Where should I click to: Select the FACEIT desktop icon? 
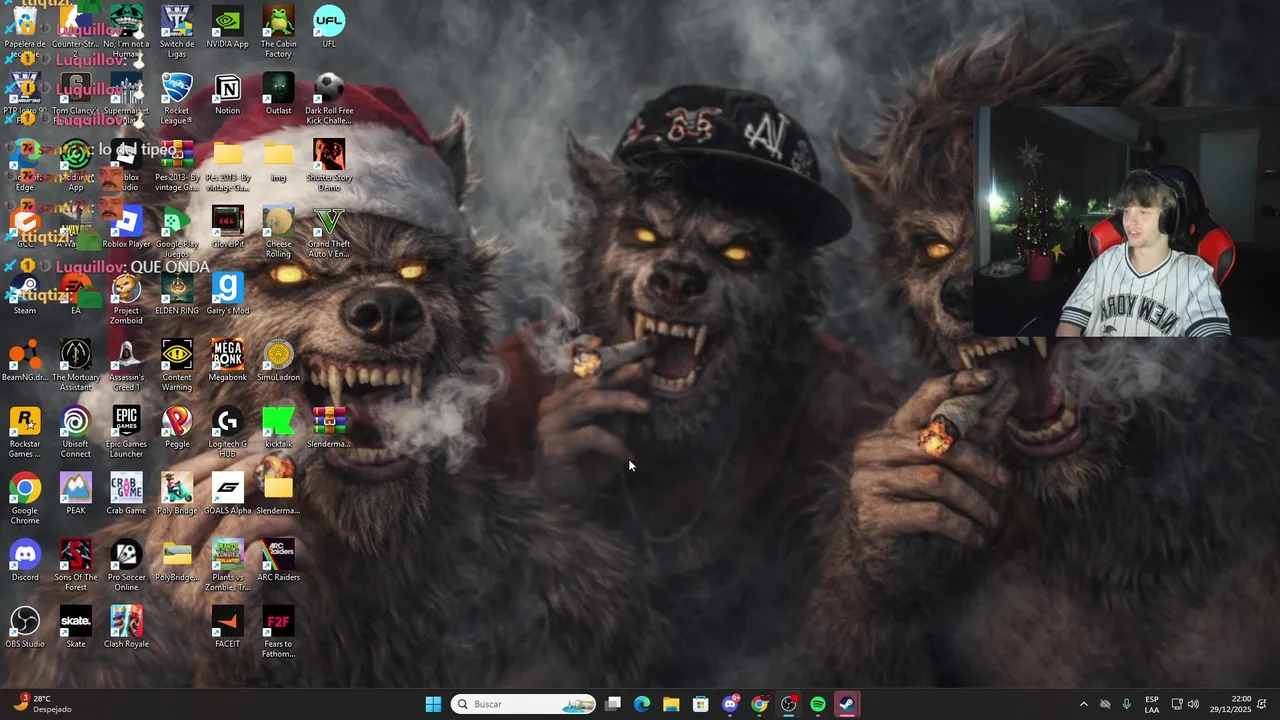[227, 628]
